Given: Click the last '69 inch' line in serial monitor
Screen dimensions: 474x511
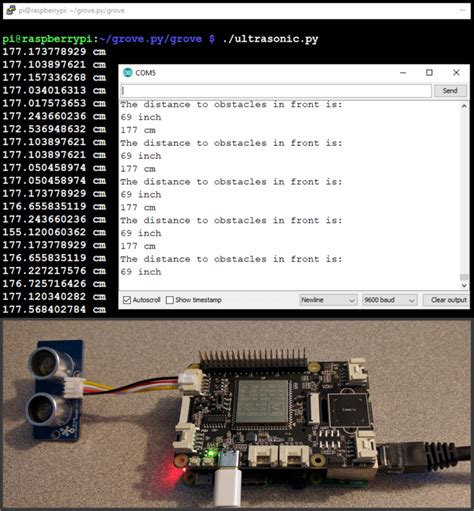Looking at the screenshot, I should (x=141, y=272).
